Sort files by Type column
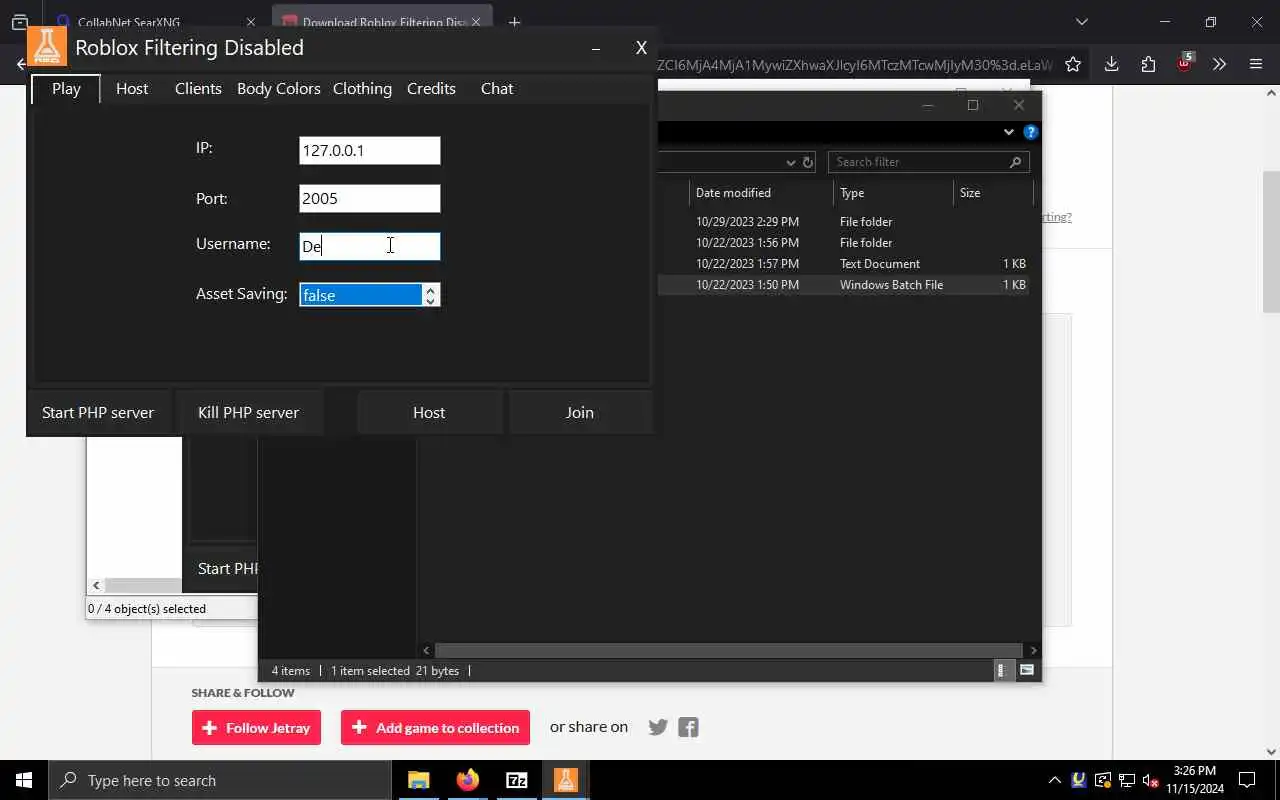Screen dimensions: 1280x800 pos(893,193)
